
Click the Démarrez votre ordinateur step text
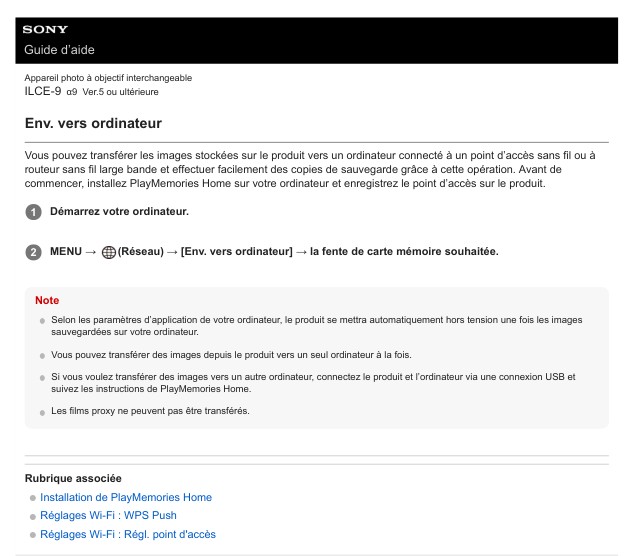(119, 212)
